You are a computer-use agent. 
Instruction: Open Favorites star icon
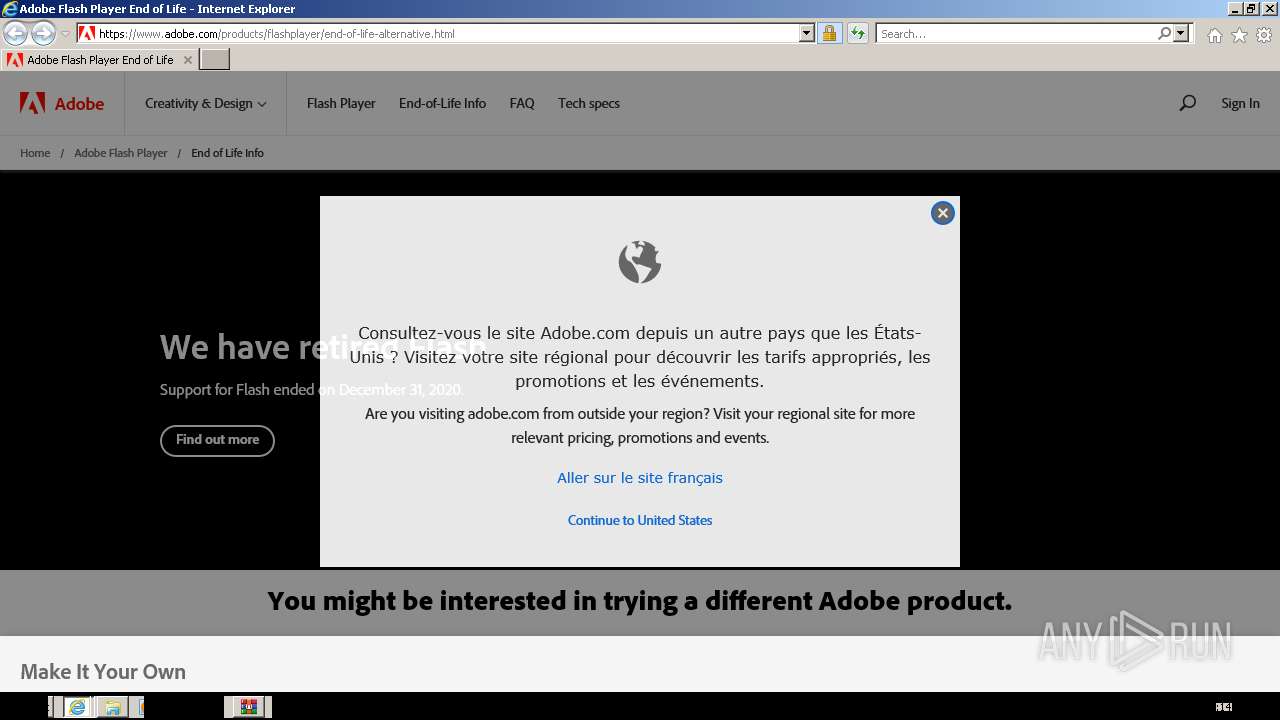pyautogui.click(x=1239, y=35)
